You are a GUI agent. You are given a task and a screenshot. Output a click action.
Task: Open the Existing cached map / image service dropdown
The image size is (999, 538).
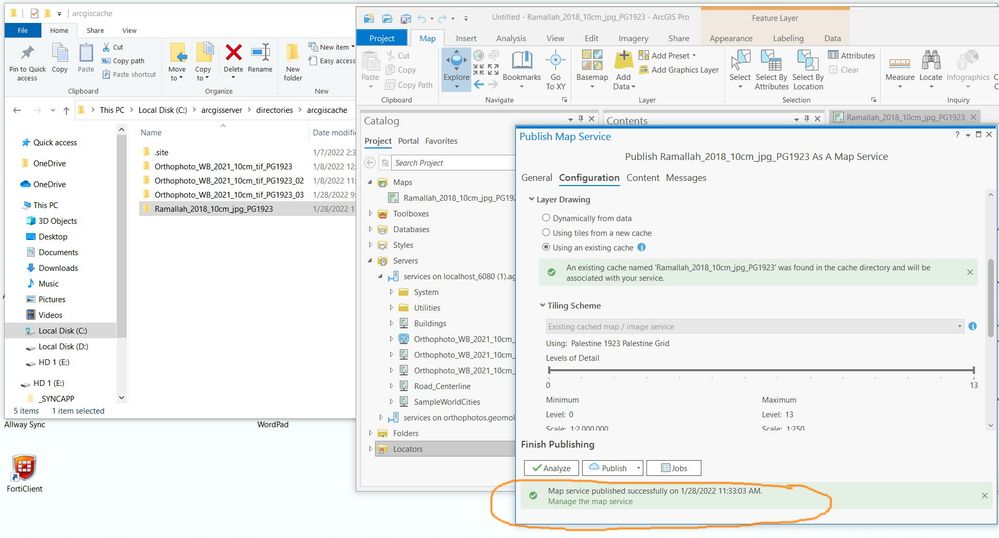point(755,326)
